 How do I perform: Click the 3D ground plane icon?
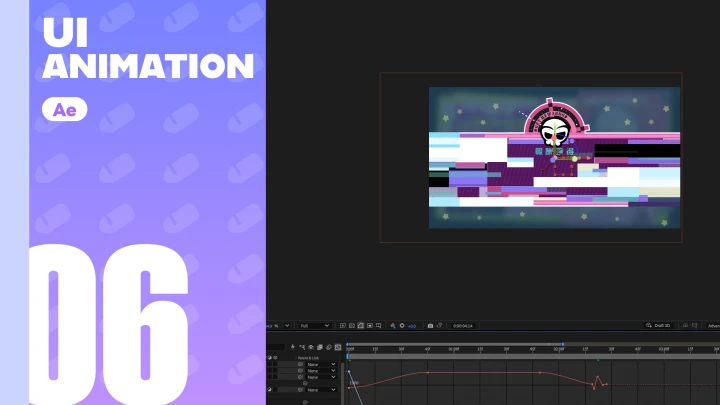pos(685,325)
